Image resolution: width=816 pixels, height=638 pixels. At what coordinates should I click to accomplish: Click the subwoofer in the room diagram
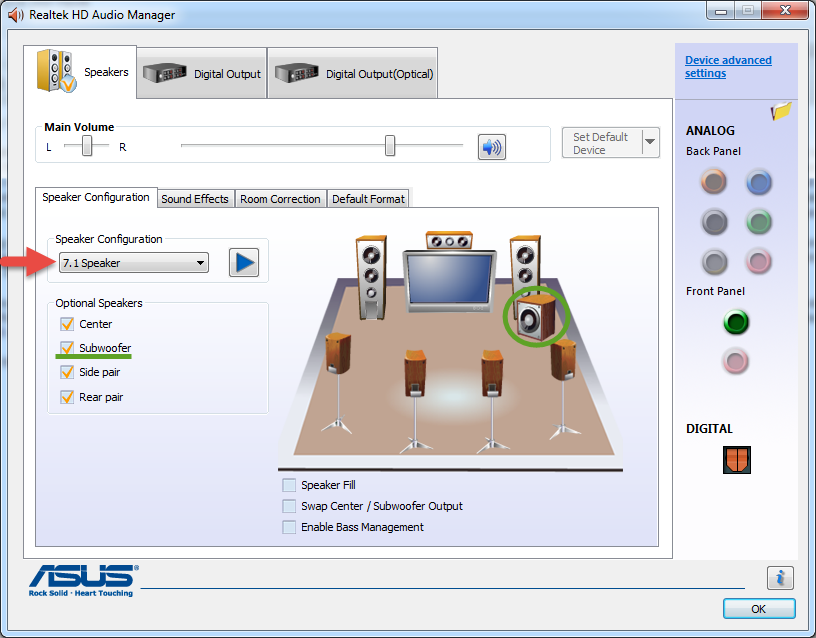tap(535, 319)
